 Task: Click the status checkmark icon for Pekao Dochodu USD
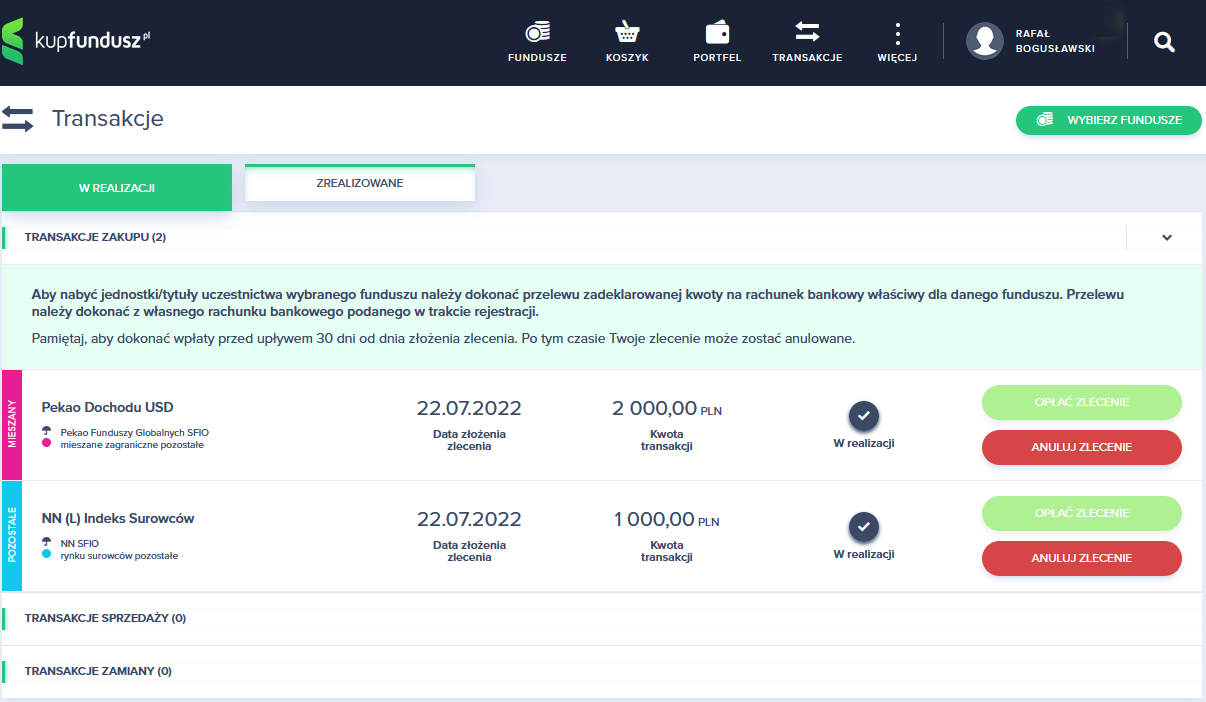(x=864, y=415)
